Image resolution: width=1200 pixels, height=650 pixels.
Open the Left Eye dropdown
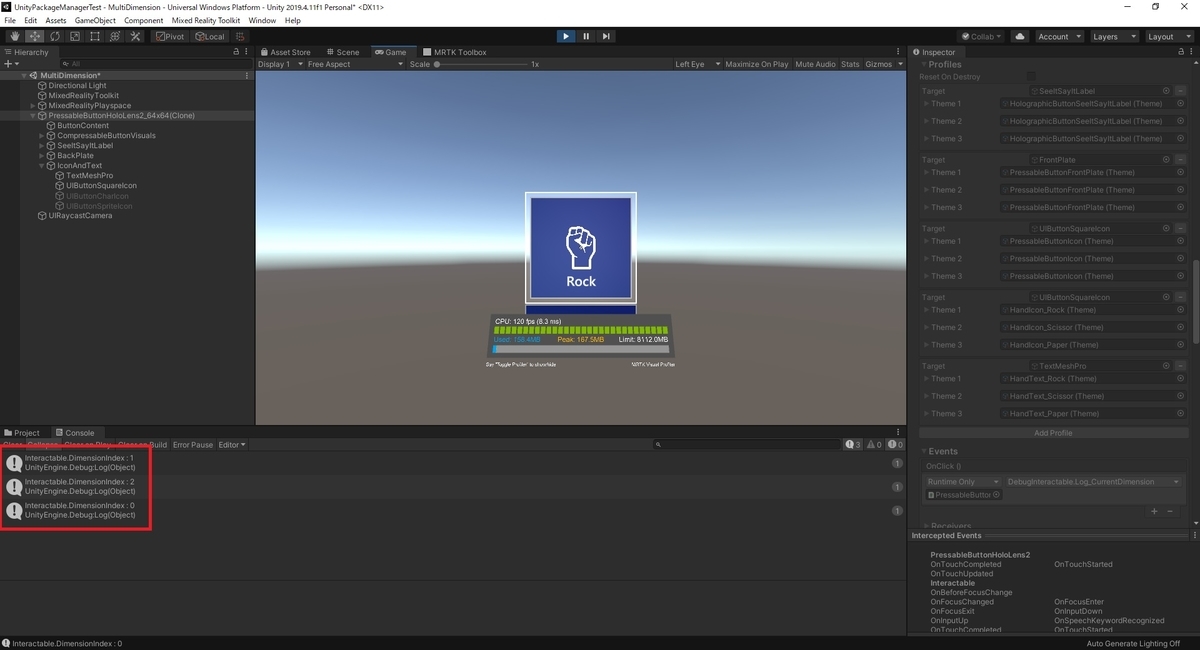696,64
